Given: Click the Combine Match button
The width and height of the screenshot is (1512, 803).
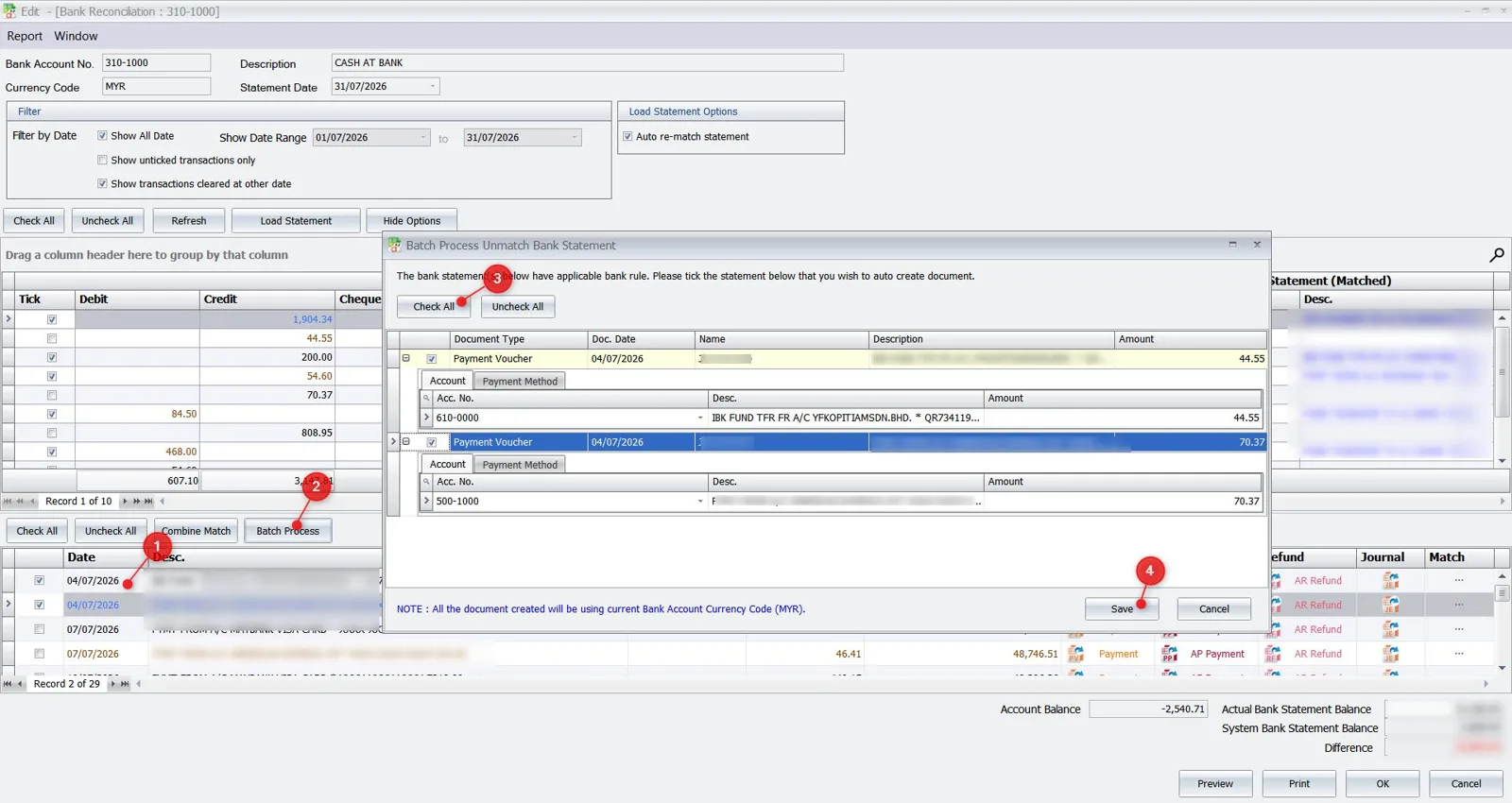Looking at the screenshot, I should [x=196, y=531].
